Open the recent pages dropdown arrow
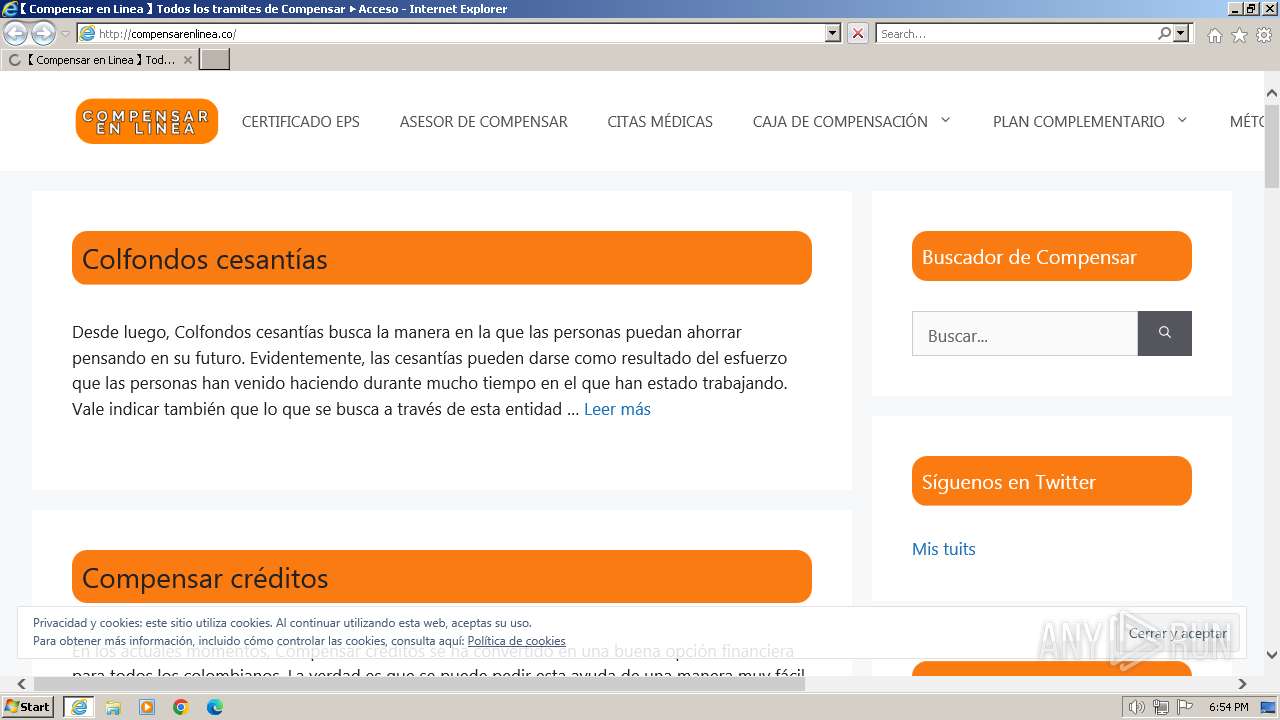This screenshot has height=720, width=1280. (66, 34)
